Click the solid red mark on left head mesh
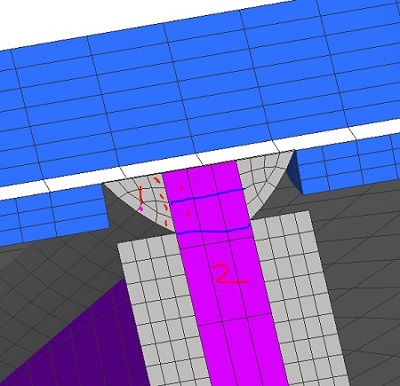The width and height of the screenshot is (400, 386). click(x=141, y=195)
